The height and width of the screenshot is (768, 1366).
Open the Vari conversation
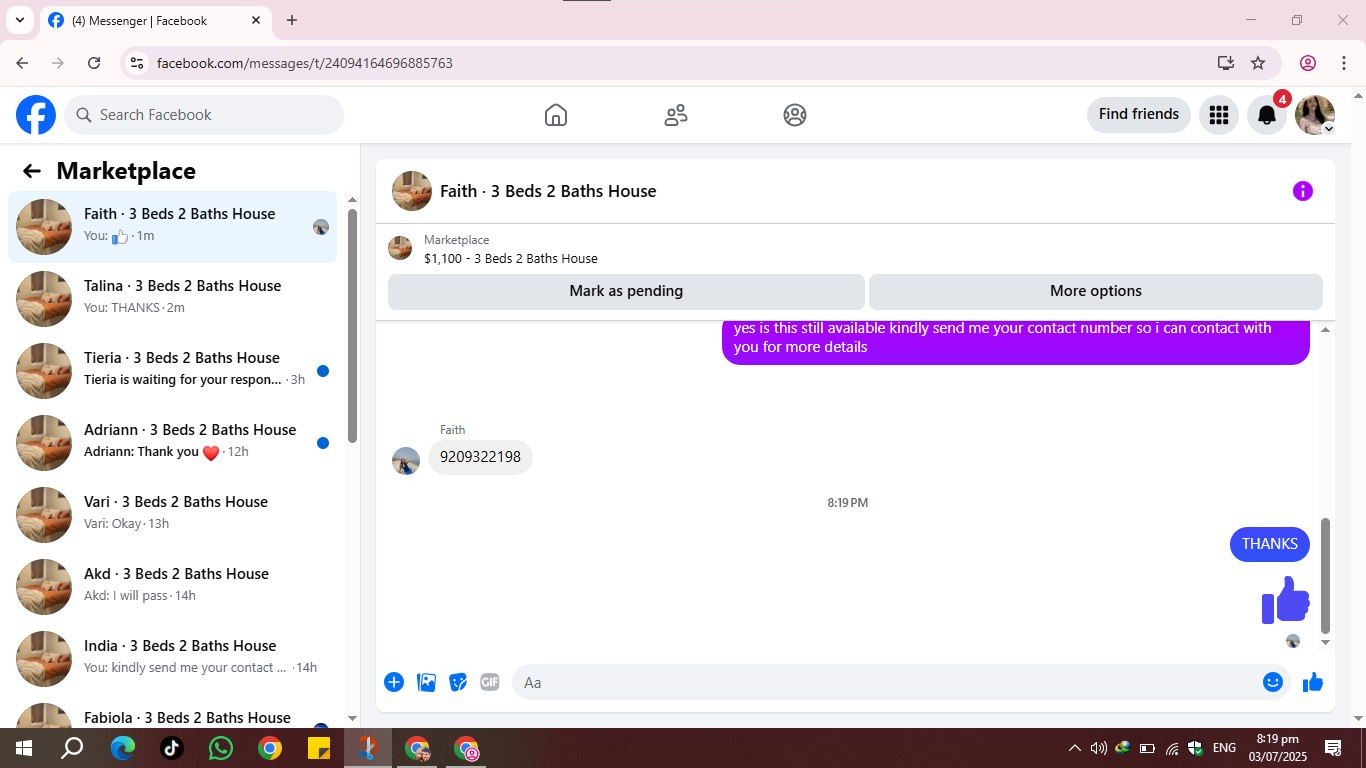(172, 515)
